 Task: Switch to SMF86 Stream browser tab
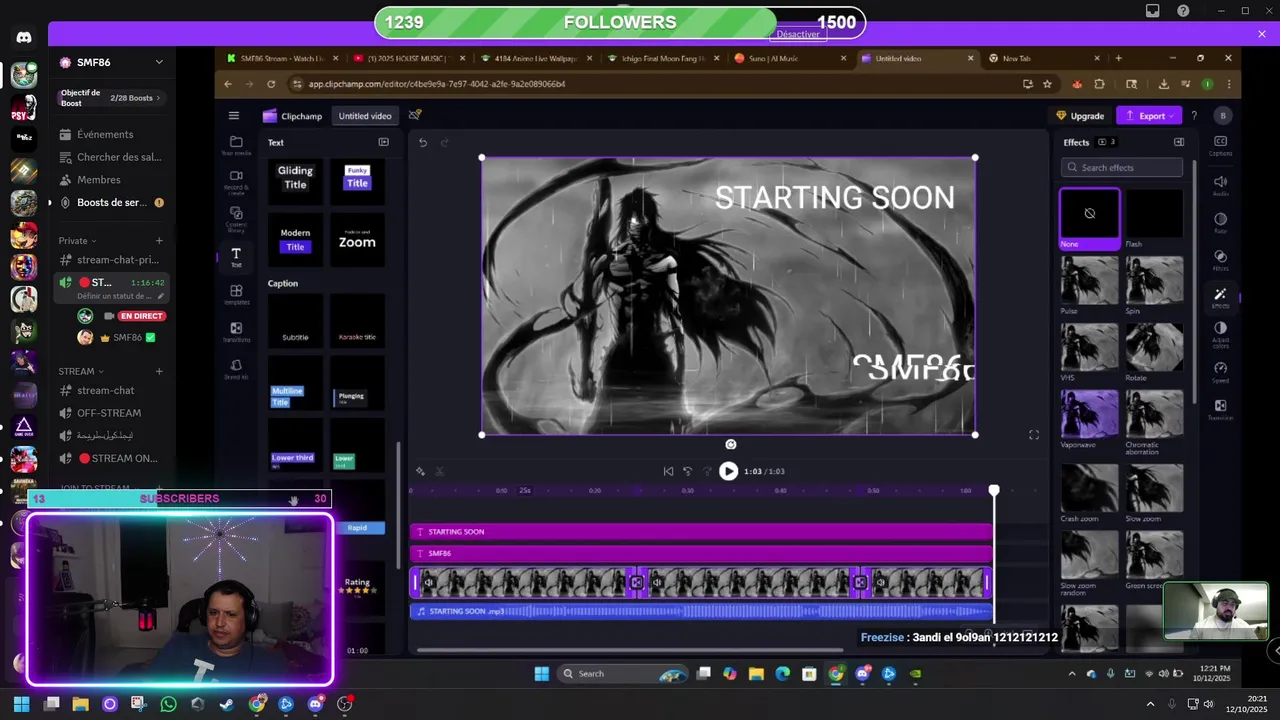(x=281, y=58)
